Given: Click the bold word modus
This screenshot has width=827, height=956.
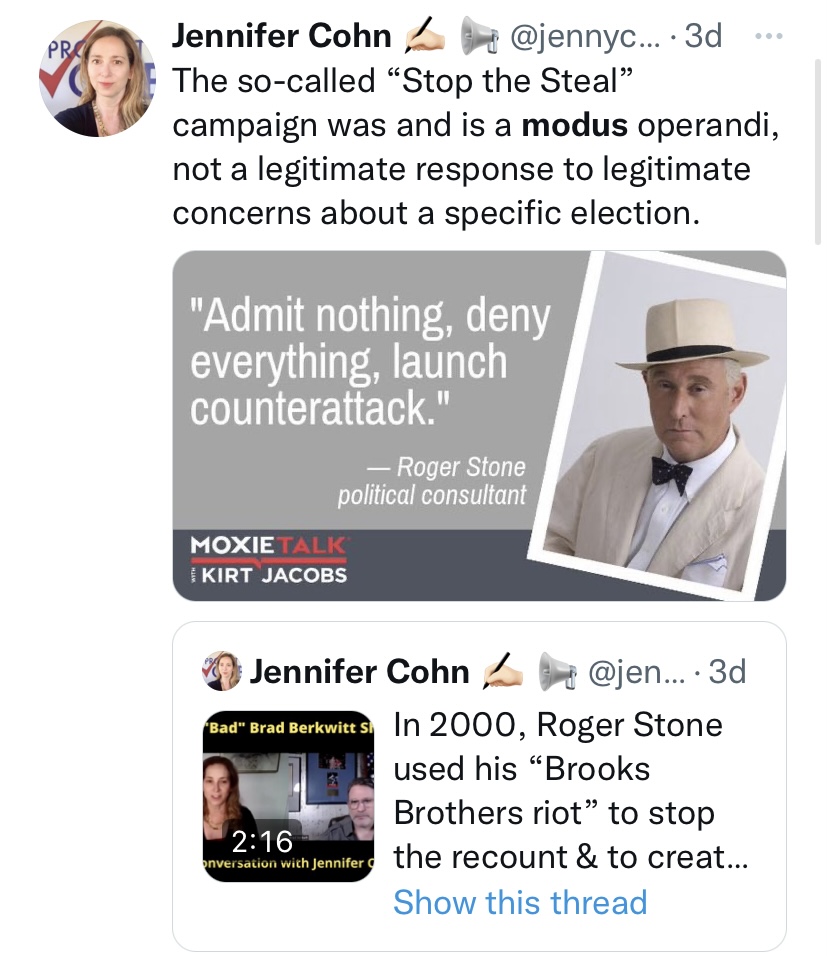Looking at the screenshot, I should tap(575, 125).
